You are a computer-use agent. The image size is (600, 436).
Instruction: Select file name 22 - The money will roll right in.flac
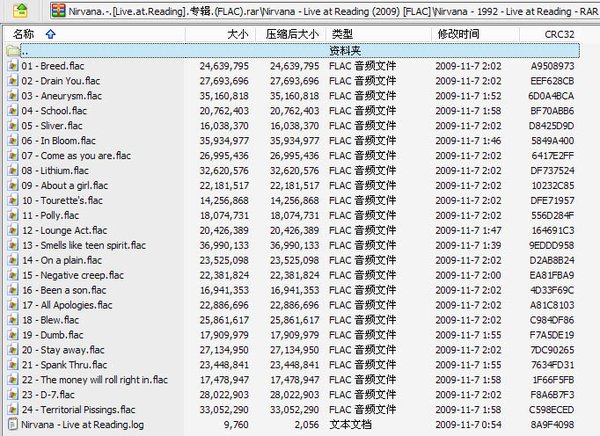95,379
